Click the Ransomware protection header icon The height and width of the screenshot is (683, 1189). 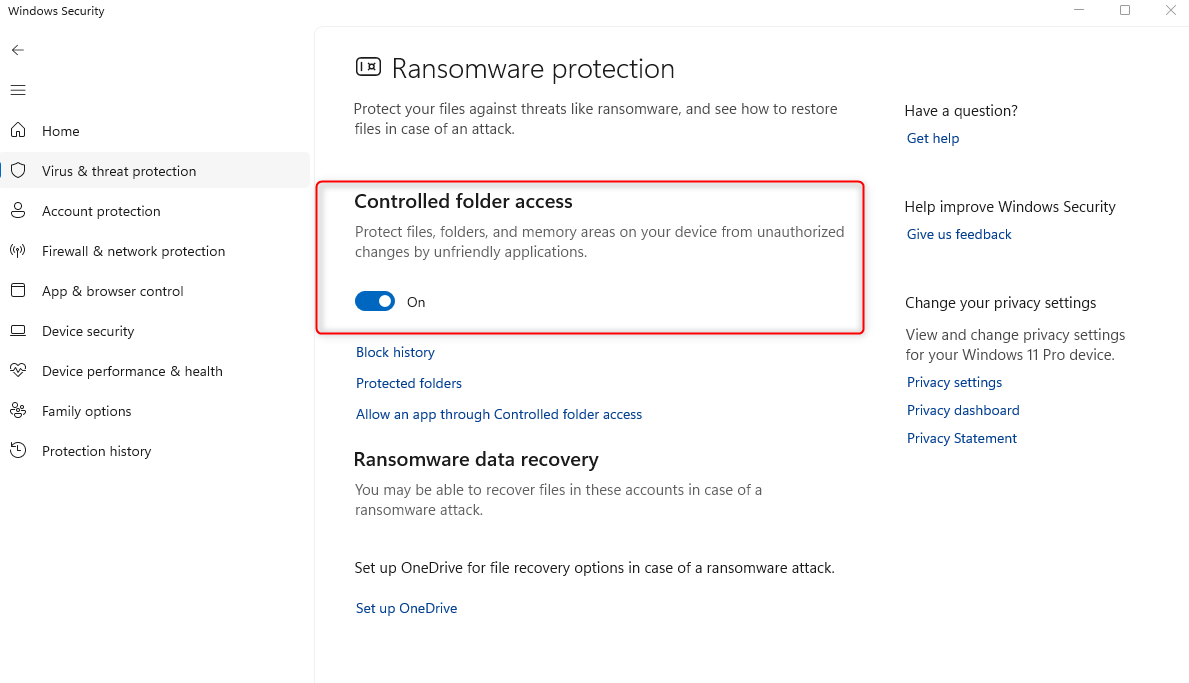pos(367,66)
